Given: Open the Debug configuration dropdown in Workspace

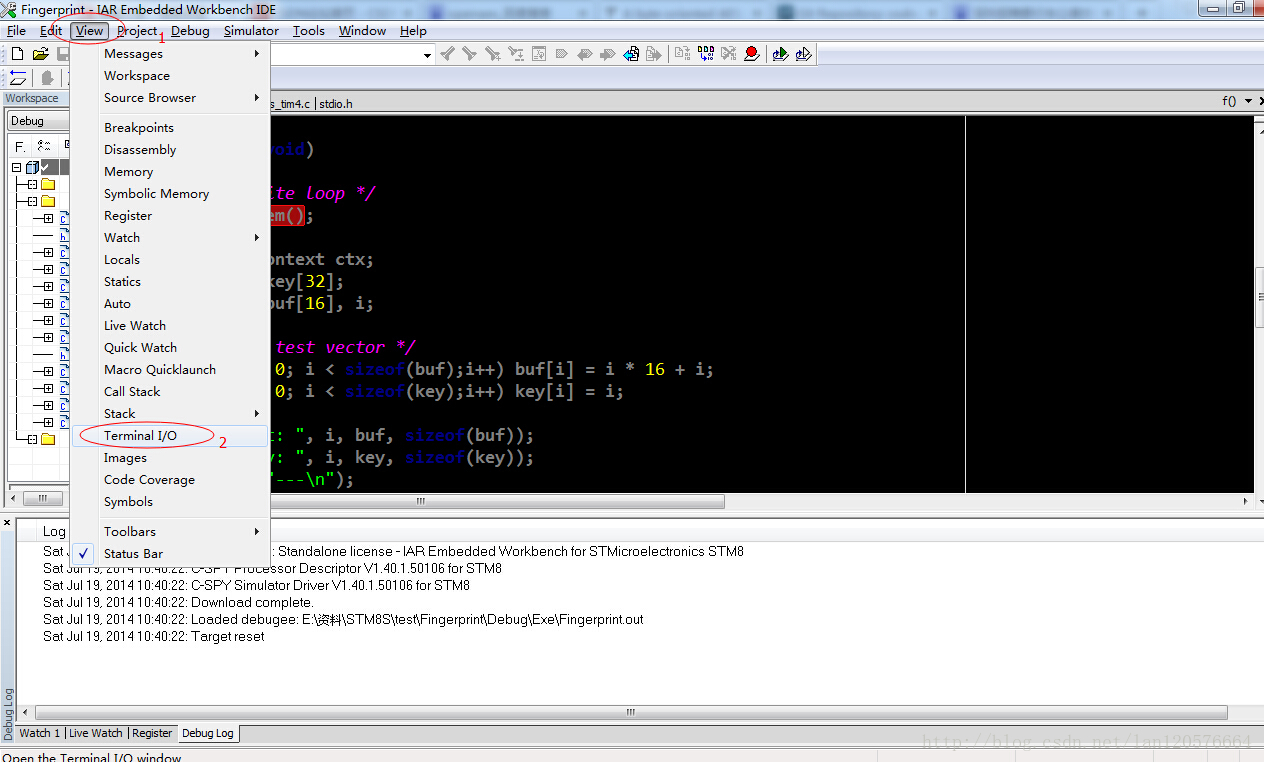Looking at the screenshot, I should 38,121.
